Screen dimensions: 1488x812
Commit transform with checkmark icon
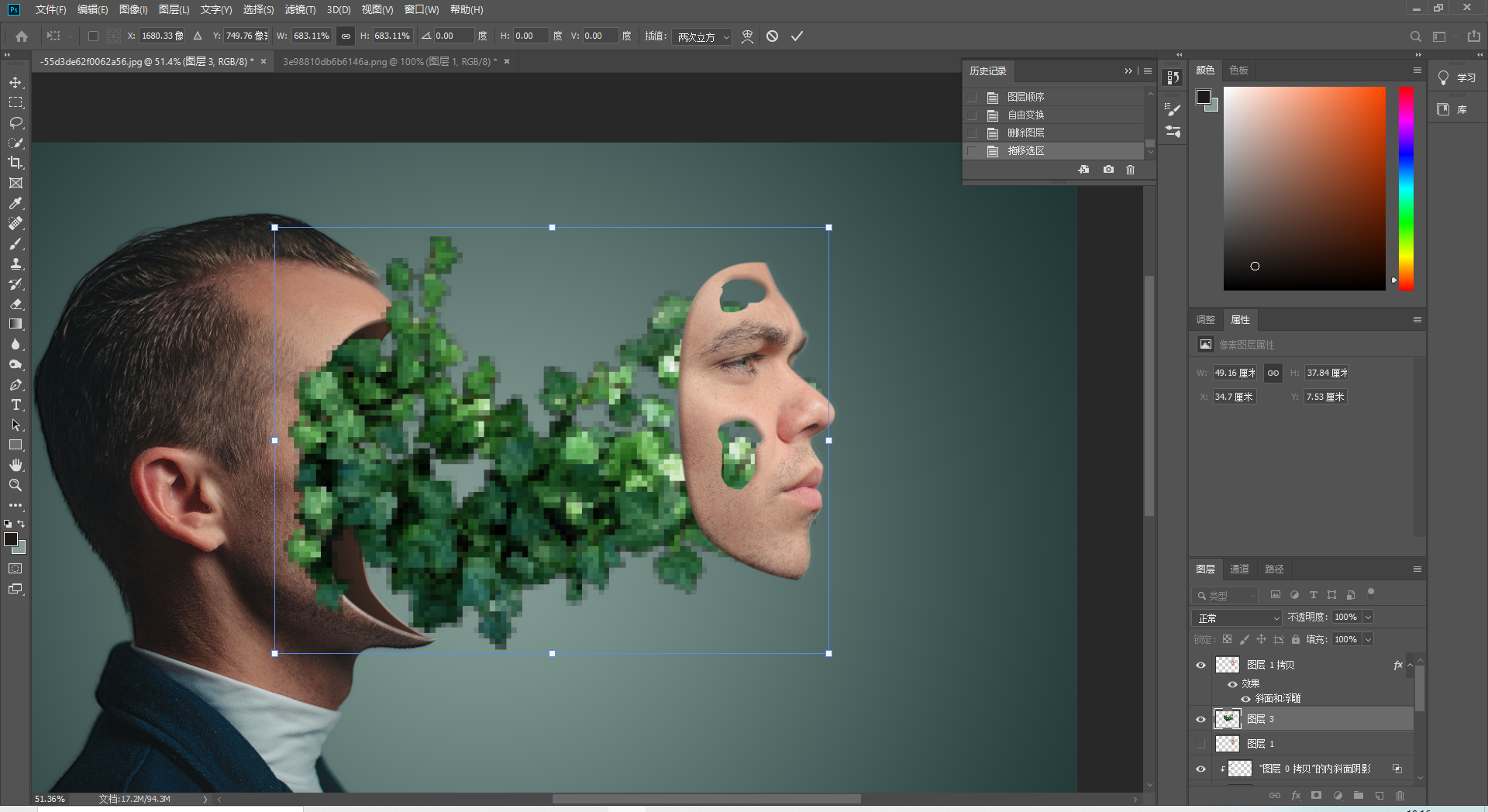797,36
